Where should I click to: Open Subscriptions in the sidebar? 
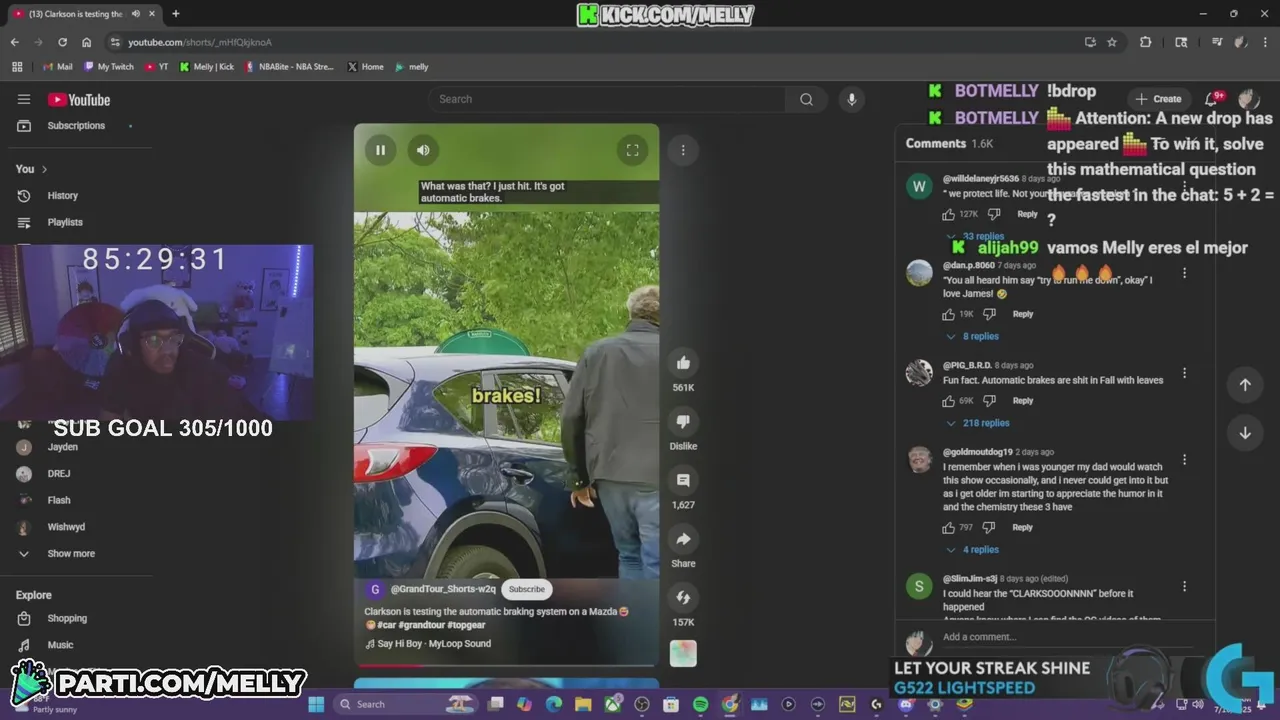pos(76,126)
